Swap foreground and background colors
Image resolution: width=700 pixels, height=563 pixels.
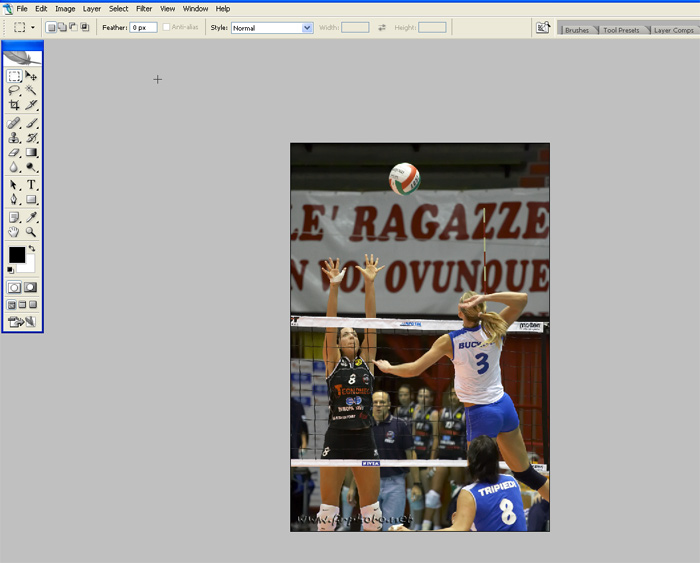click(31, 249)
